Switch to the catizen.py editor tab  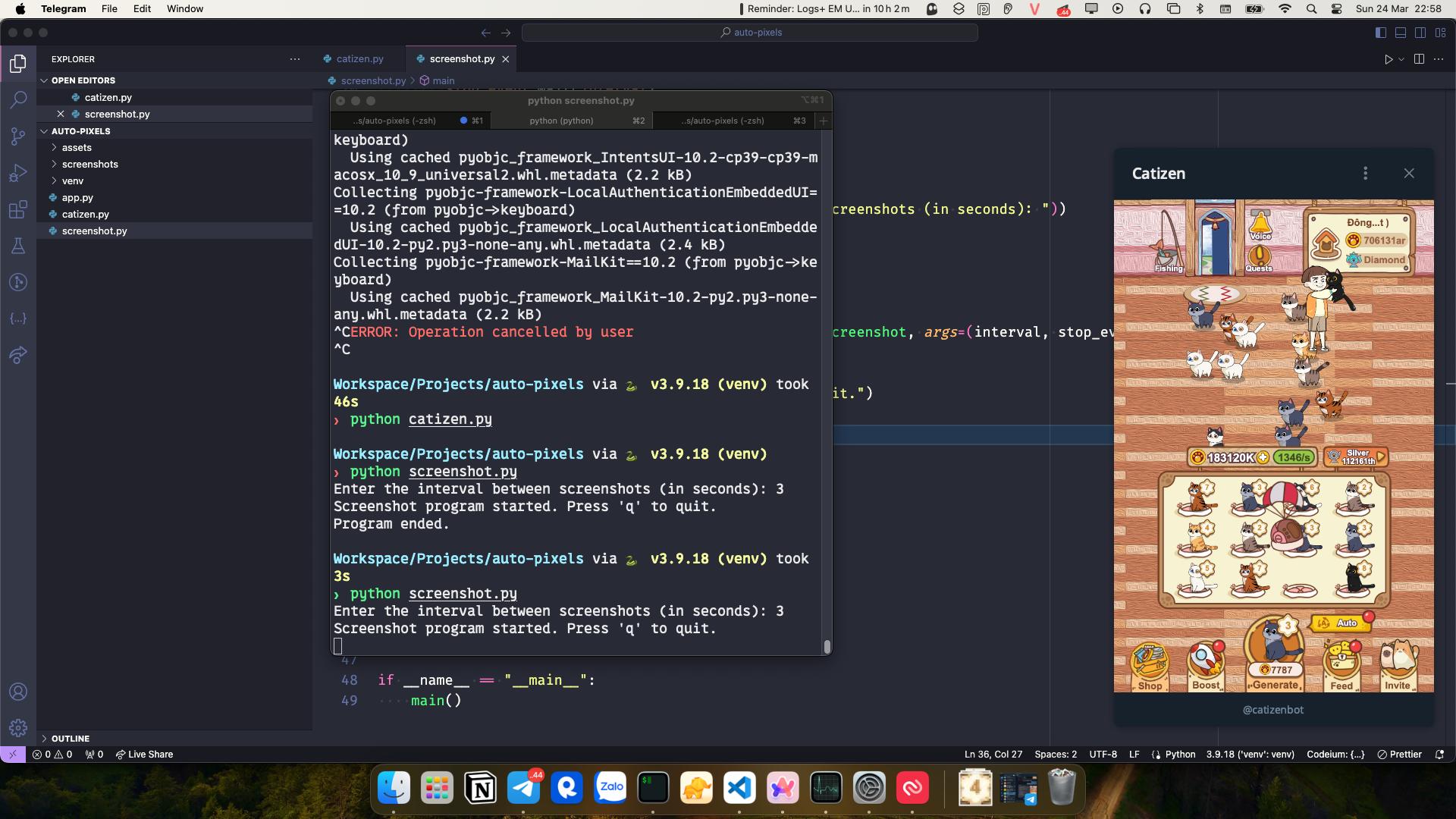[359, 59]
